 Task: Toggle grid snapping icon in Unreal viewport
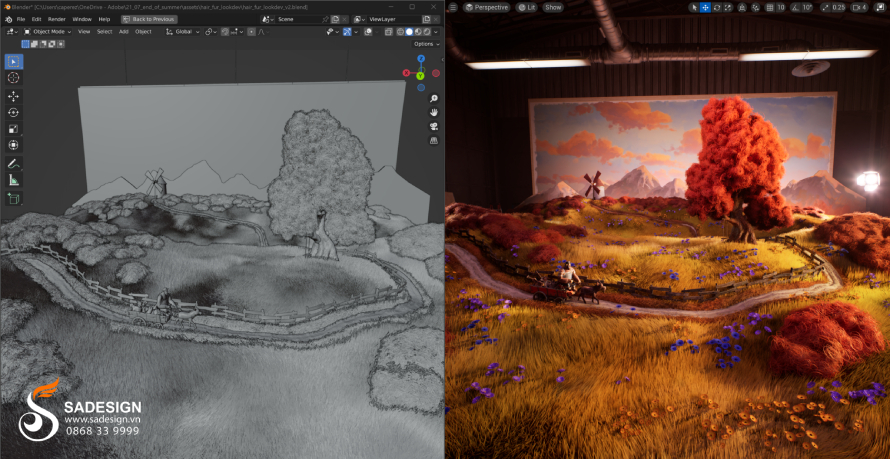pyautogui.click(x=770, y=7)
